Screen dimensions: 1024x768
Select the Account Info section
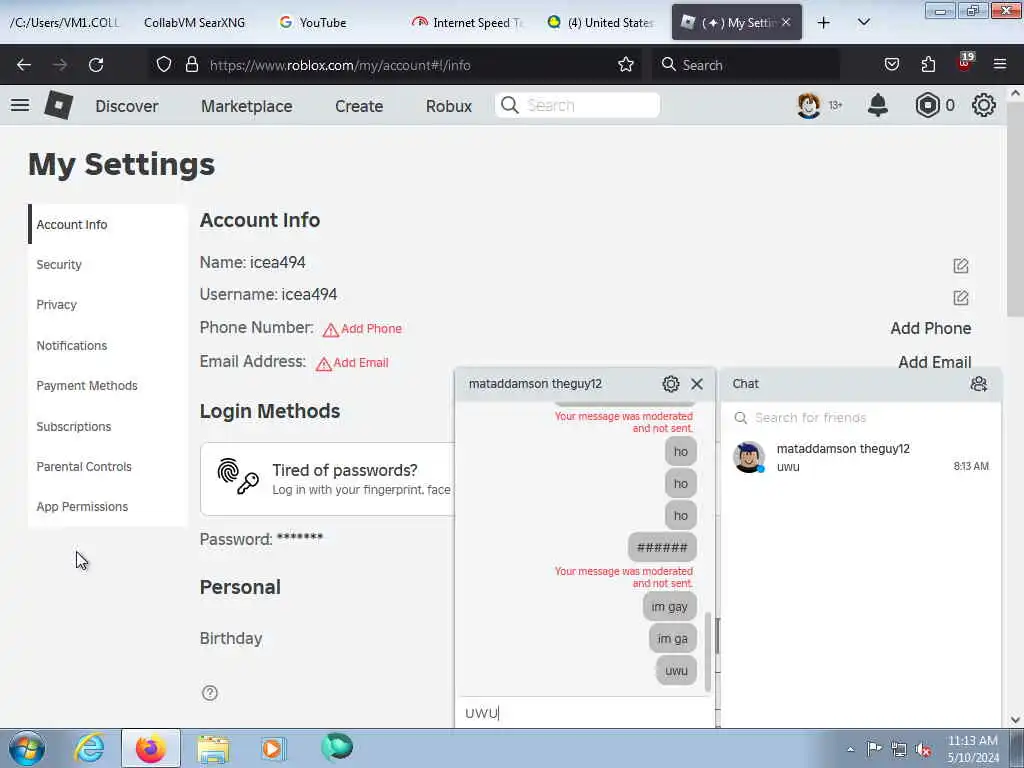coord(108,224)
